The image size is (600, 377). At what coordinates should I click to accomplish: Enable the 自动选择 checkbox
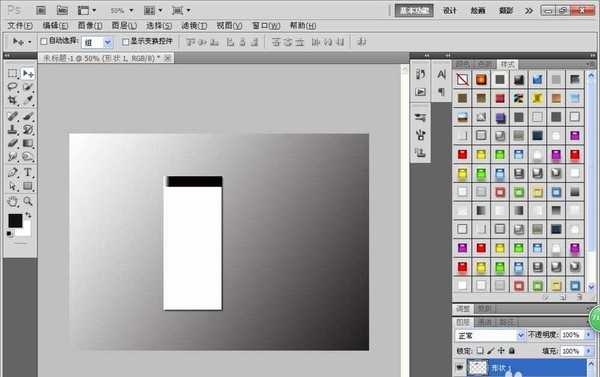tap(44, 41)
